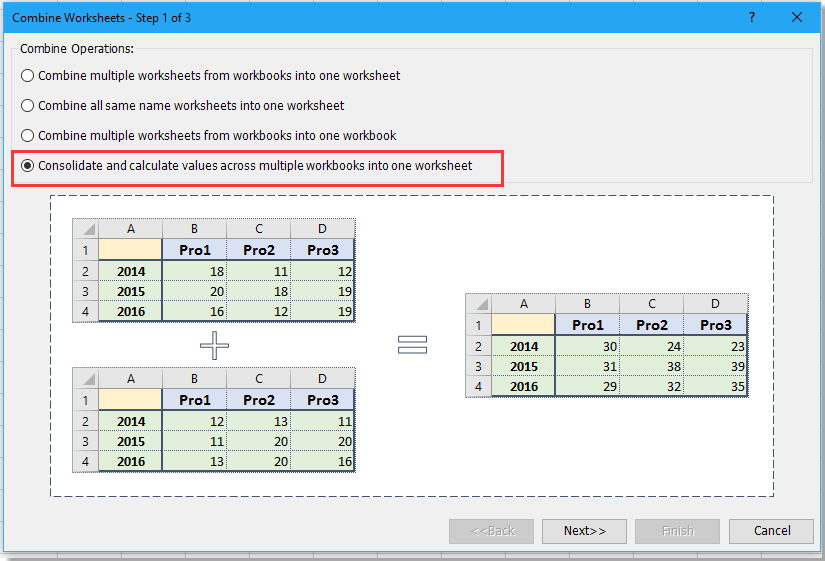This screenshot has height=561, width=825.
Task: Close the Combine Worksheets dialog
Action: [797, 17]
